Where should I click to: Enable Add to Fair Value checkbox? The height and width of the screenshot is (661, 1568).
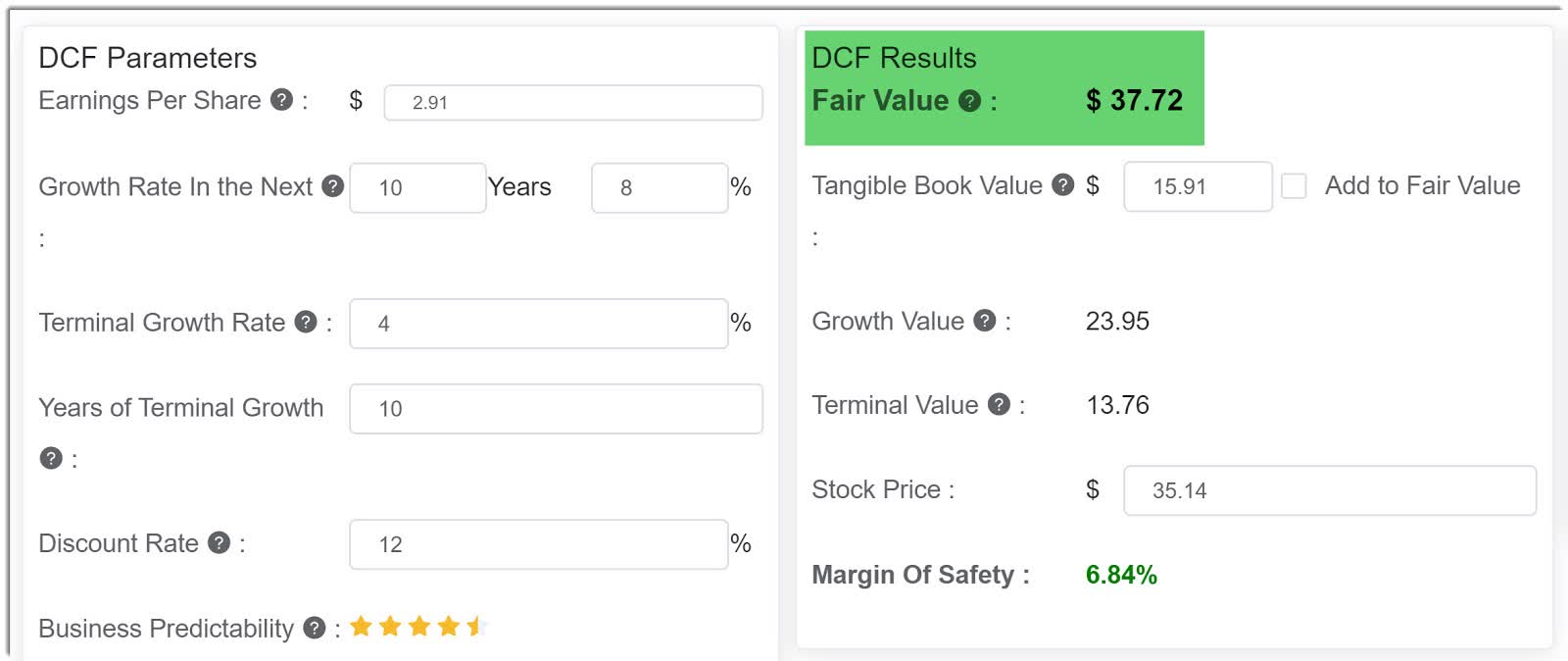coord(1294,186)
